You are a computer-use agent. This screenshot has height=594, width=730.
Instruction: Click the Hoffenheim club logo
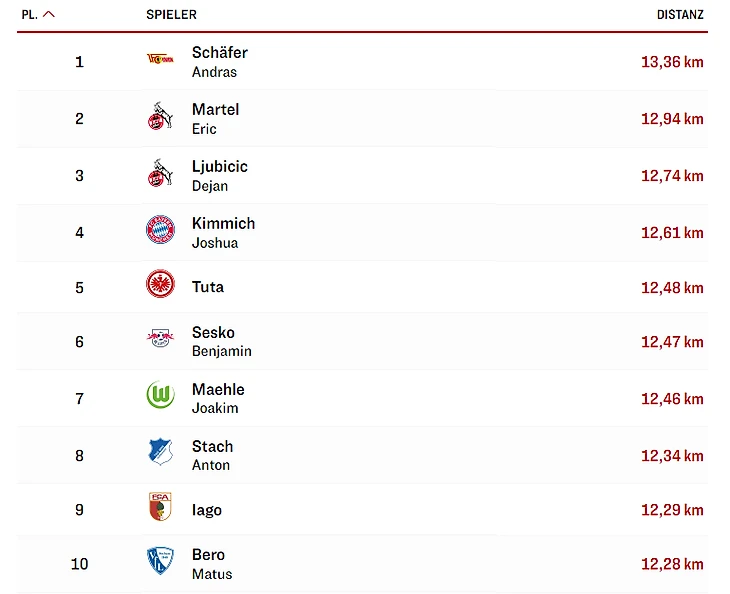[160, 455]
